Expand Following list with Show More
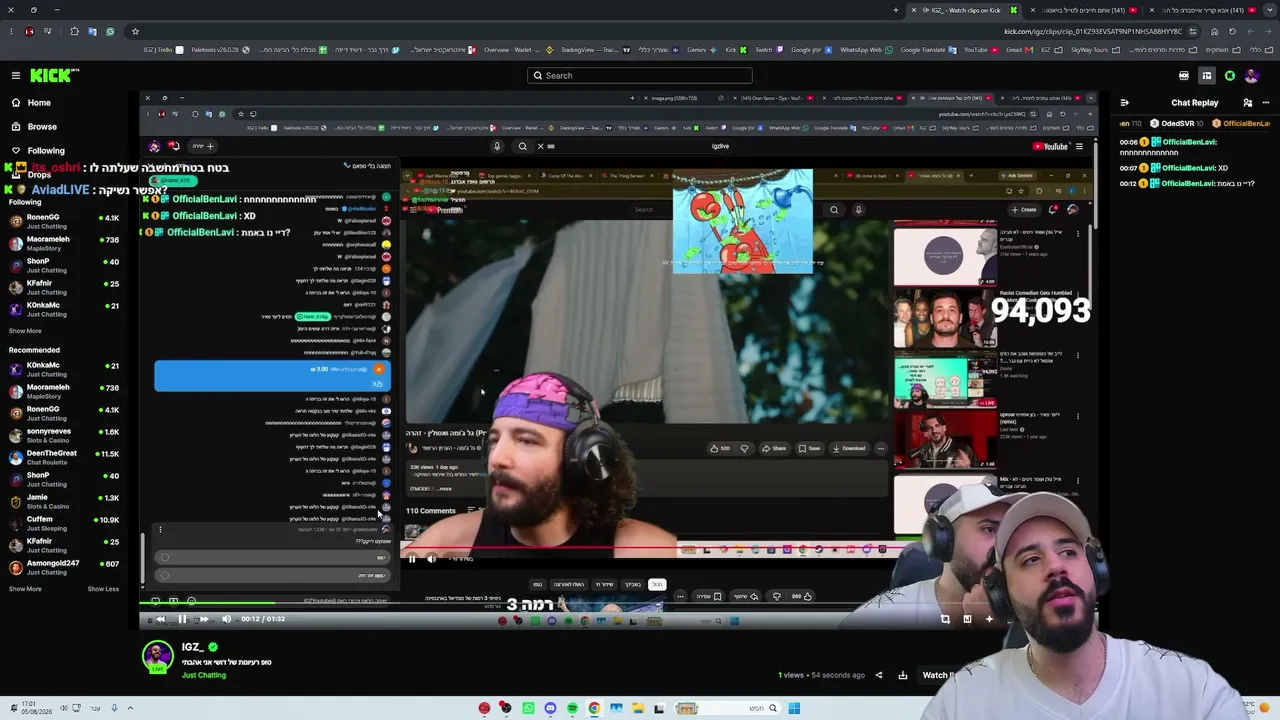Viewport: 1280px width, 720px height. point(25,331)
